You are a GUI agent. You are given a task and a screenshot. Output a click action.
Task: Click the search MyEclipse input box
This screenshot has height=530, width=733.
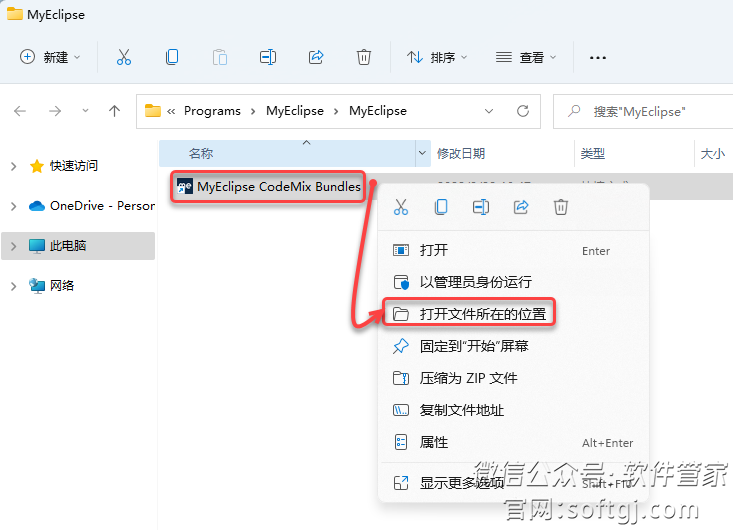coord(643,111)
